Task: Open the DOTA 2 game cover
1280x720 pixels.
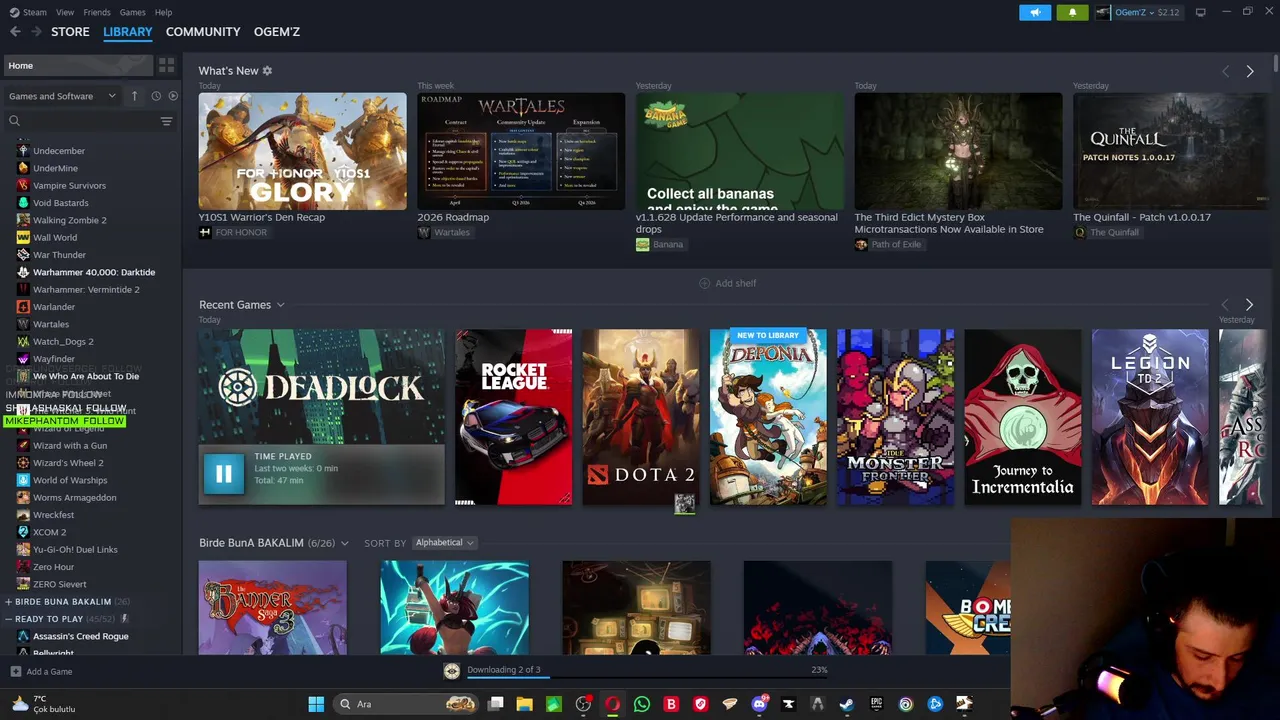Action: pos(640,417)
